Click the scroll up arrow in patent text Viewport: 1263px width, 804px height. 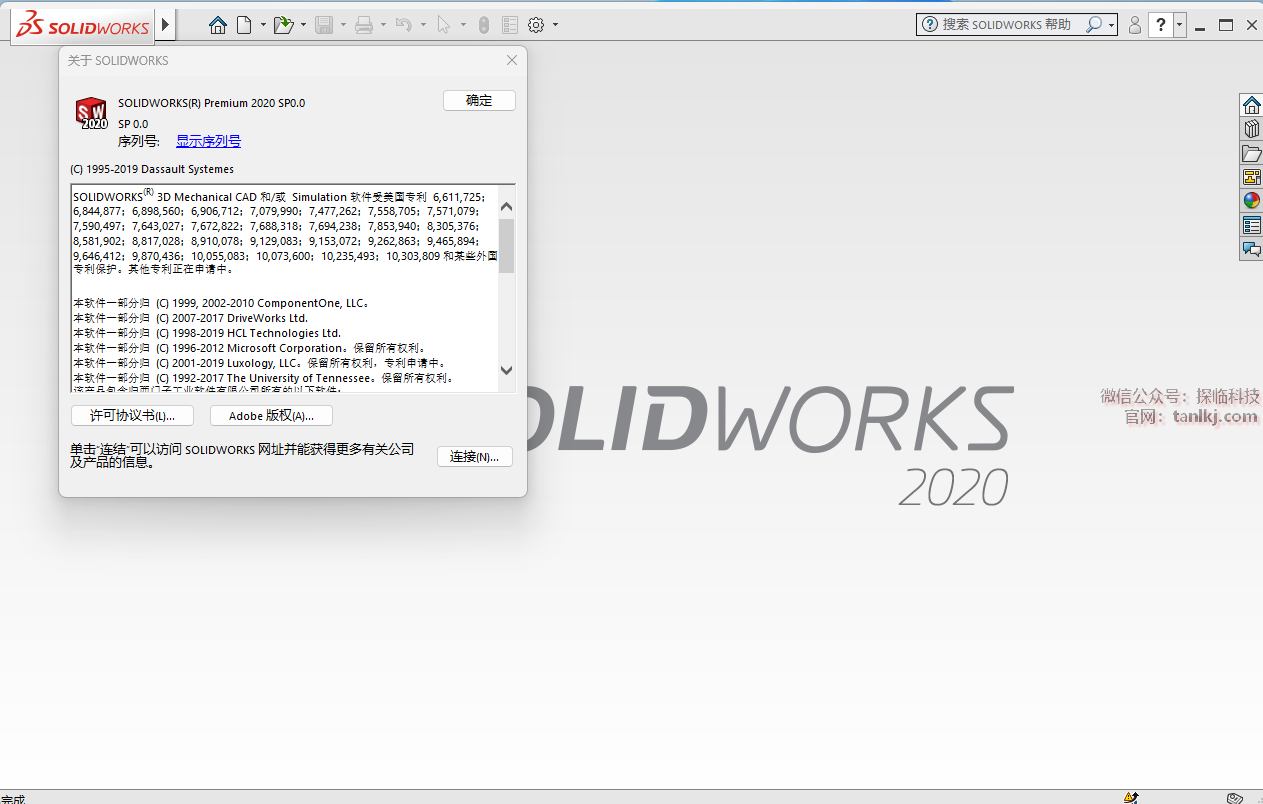(506, 206)
